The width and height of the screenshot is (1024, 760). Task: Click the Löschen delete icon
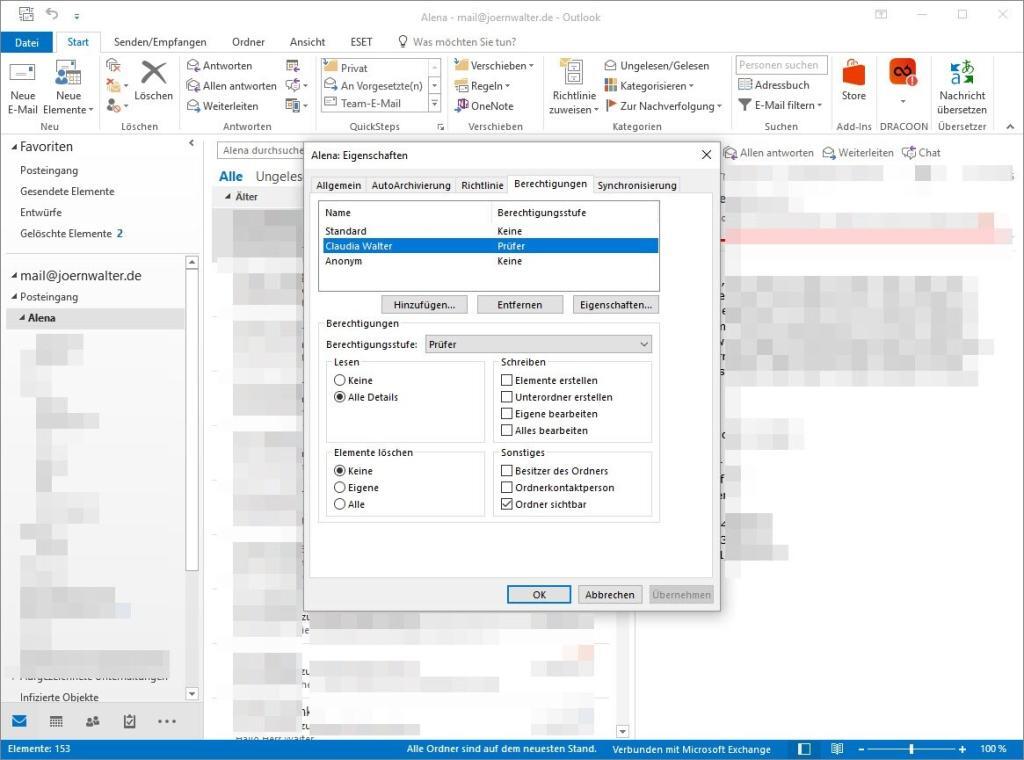[153, 73]
